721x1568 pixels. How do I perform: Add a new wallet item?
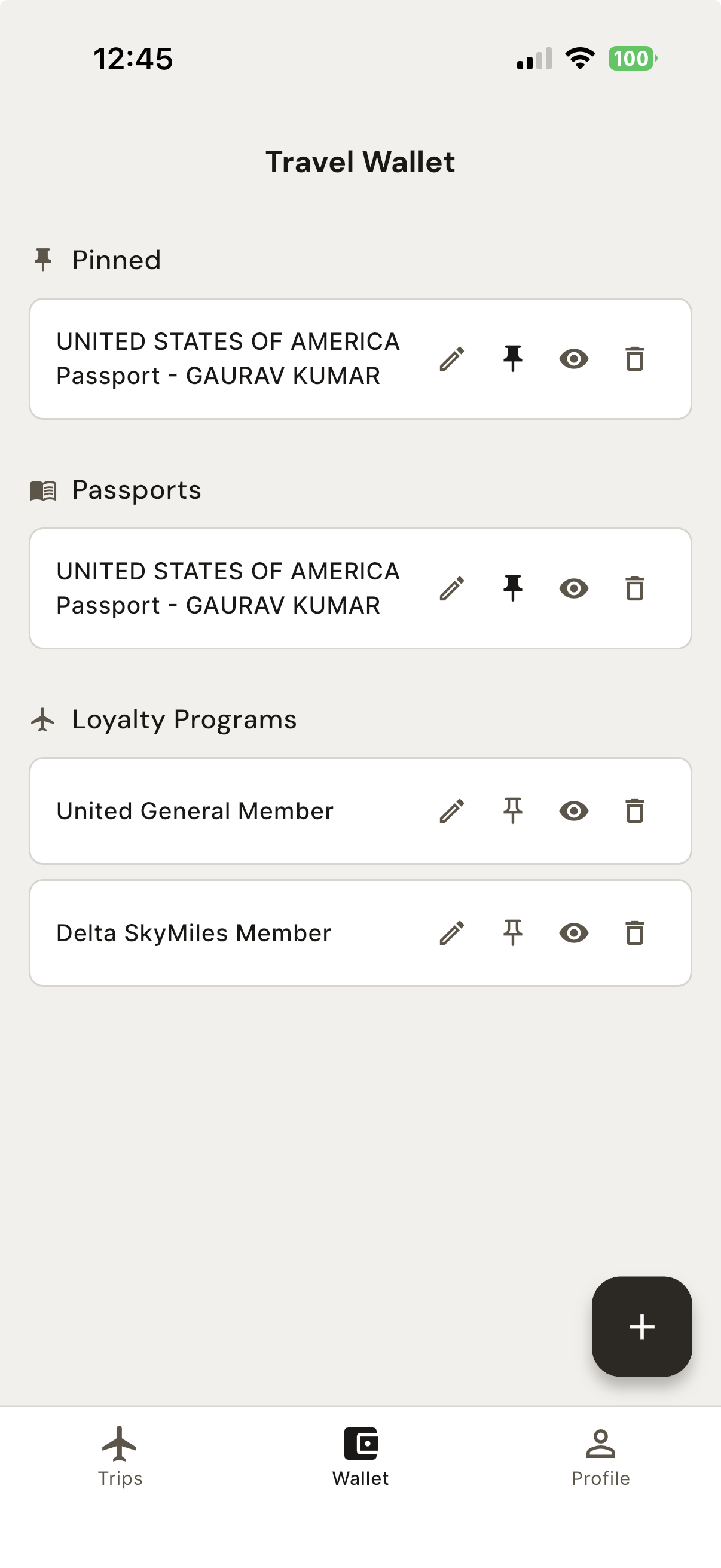[641, 1326]
